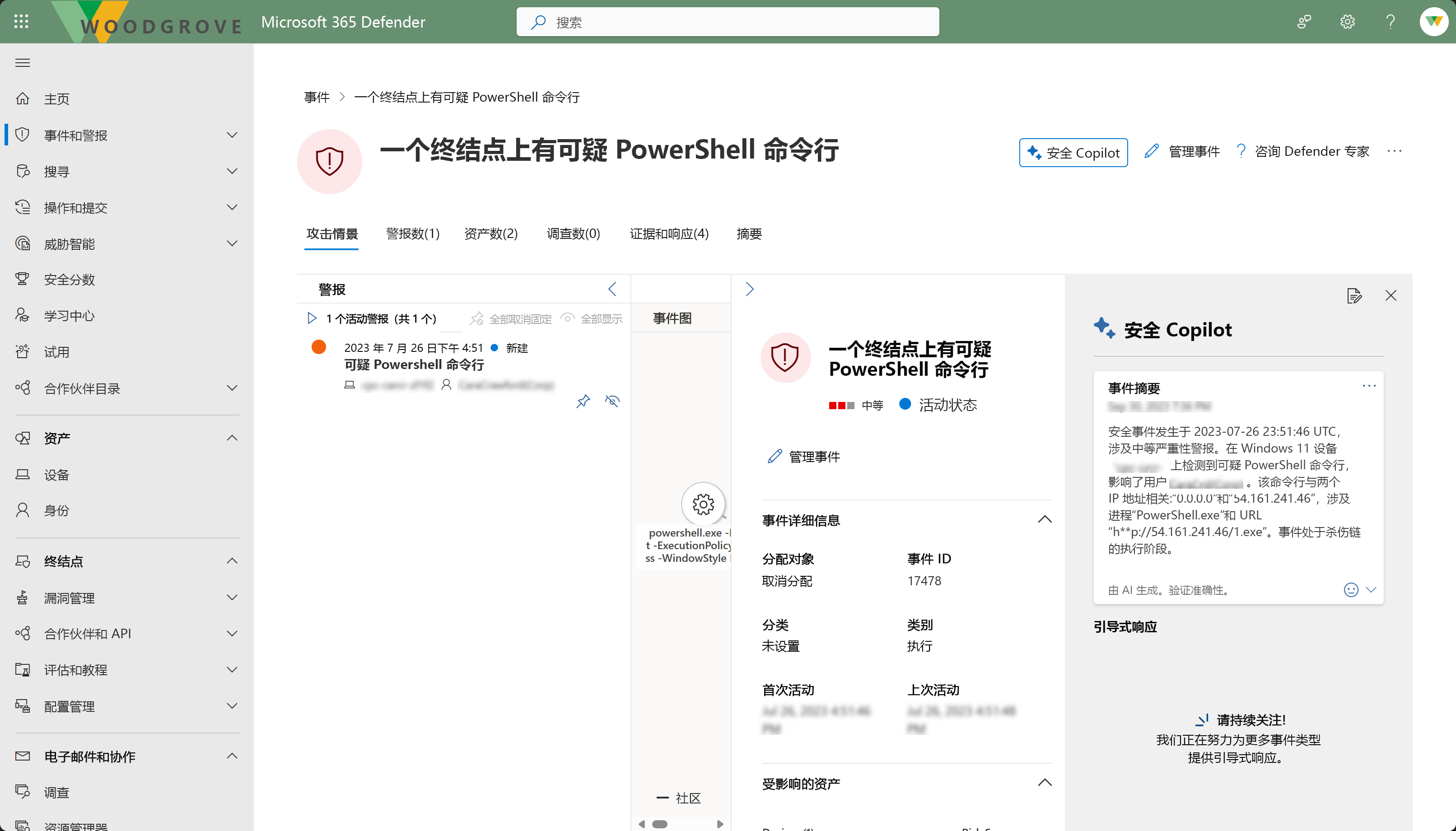Screen dimensions: 1456x831
Task: Open the help question mark icon
Action: [x=1391, y=22]
